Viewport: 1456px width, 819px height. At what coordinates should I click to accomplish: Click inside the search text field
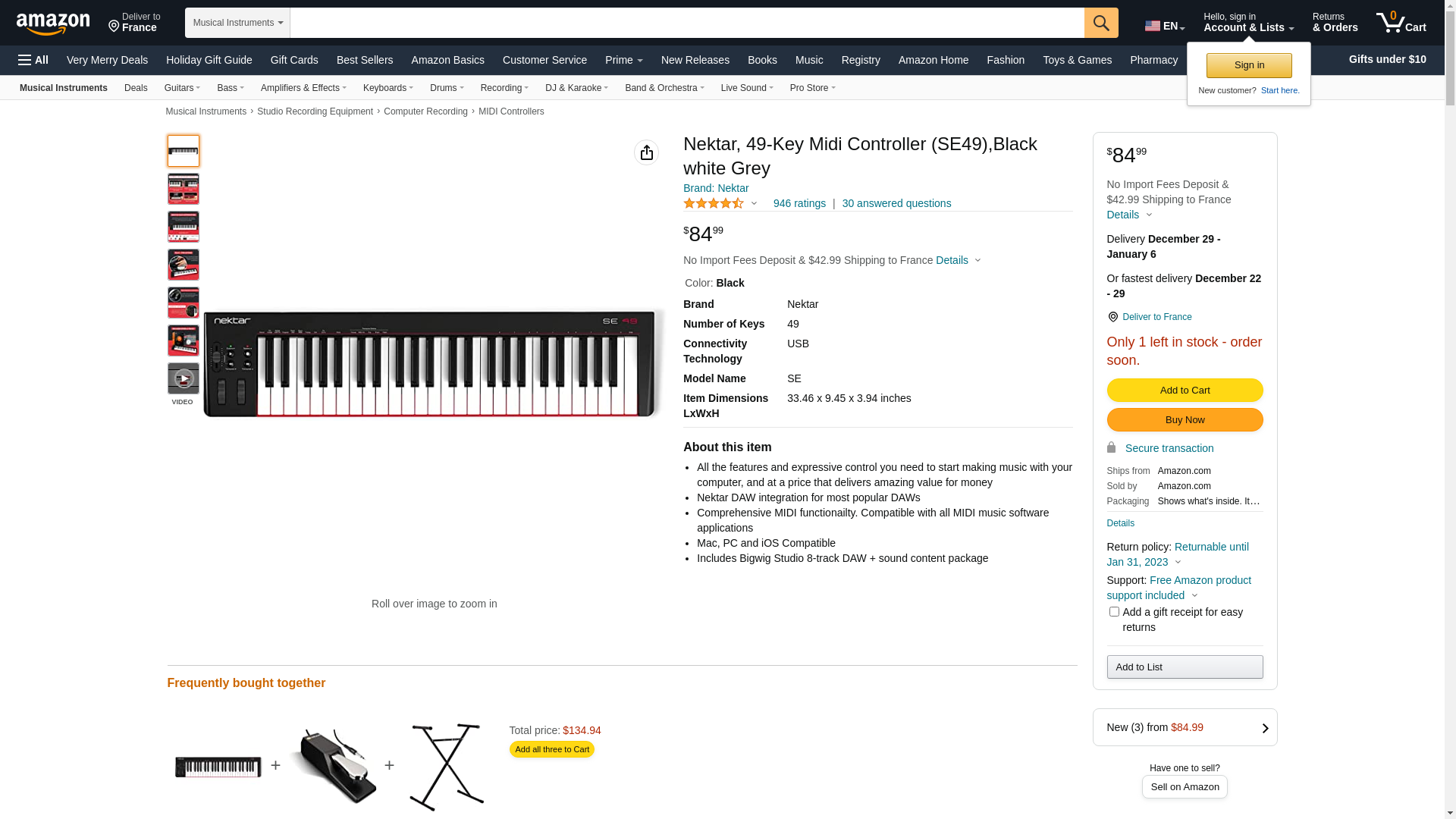(686, 23)
